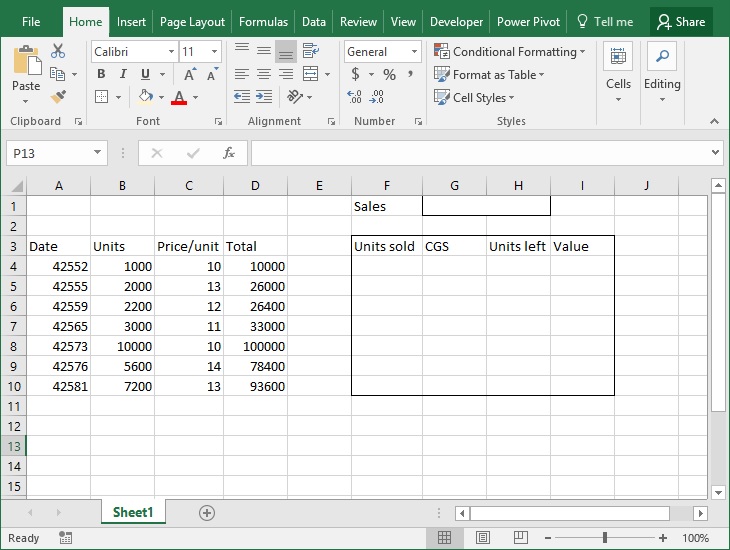Click the Accounting Number Format dollar sign
The width and height of the screenshot is (730, 550).
click(x=356, y=75)
